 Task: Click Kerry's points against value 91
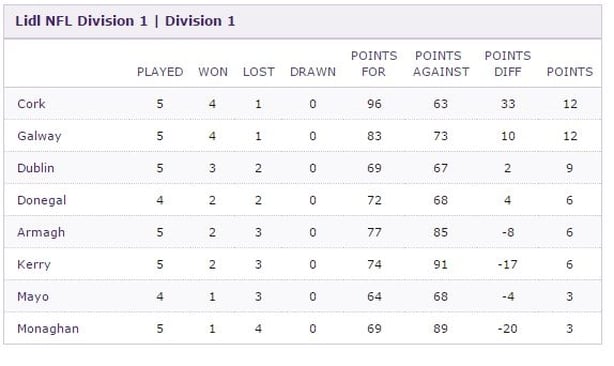pos(441,265)
